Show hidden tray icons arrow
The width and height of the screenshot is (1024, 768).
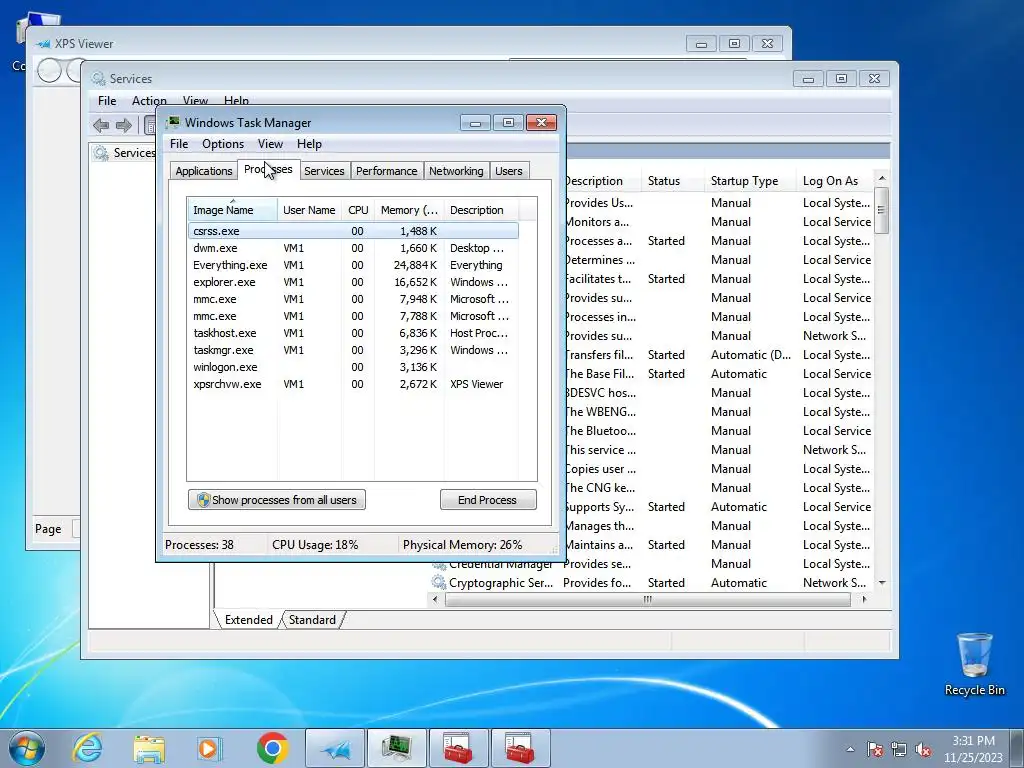coord(850,749)
